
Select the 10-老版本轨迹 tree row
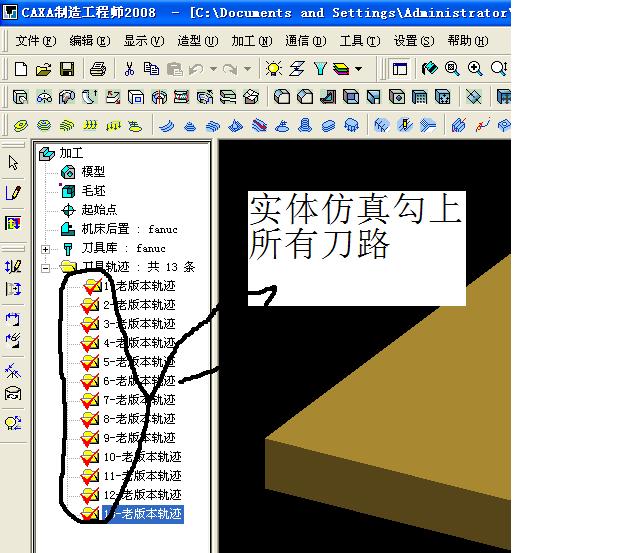tap(142, 457)
